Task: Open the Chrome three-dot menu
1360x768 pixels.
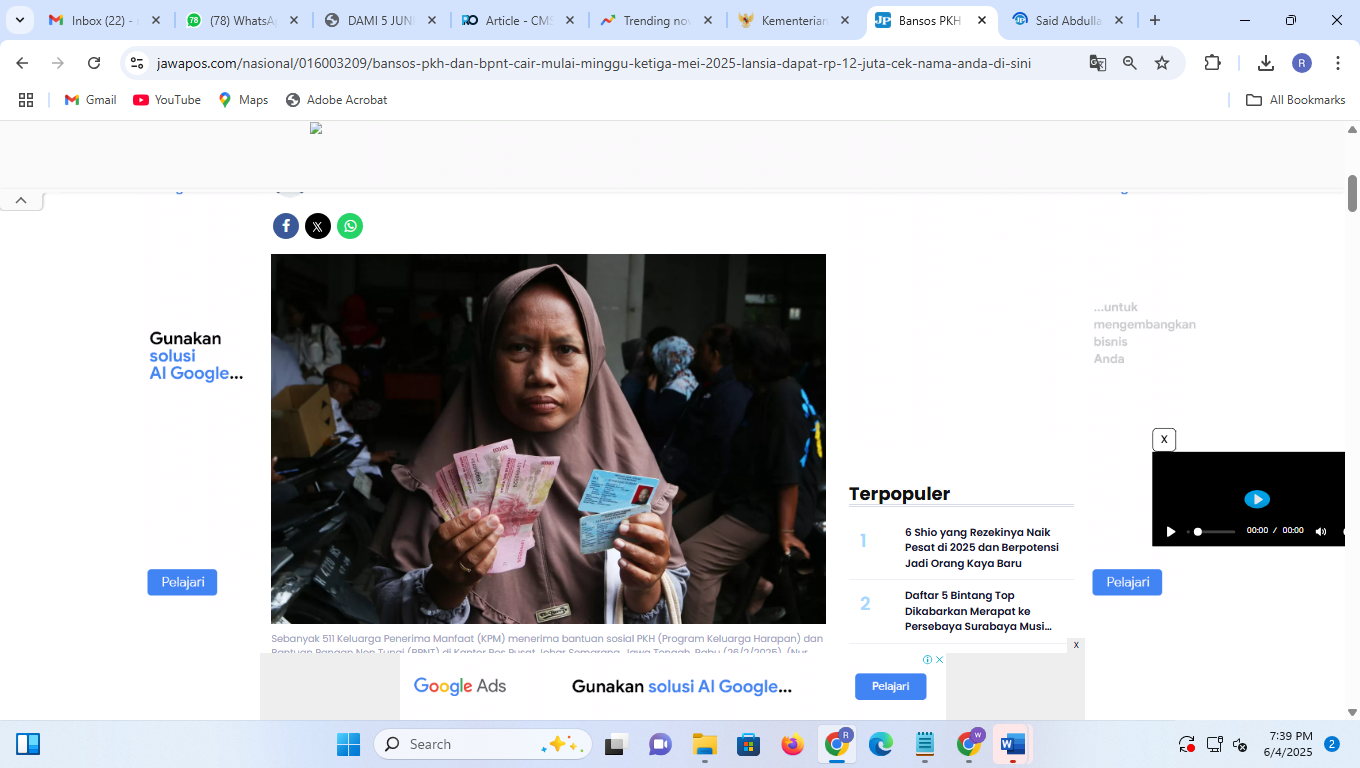Action: tap(1337, 62)
